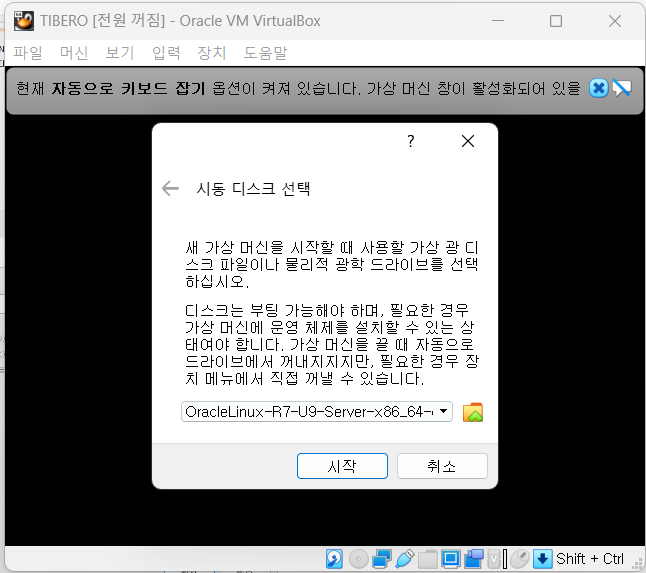Viewport: 646px width, 573px height.
Task: Click the mouse integration status icon
Action: 520,559
